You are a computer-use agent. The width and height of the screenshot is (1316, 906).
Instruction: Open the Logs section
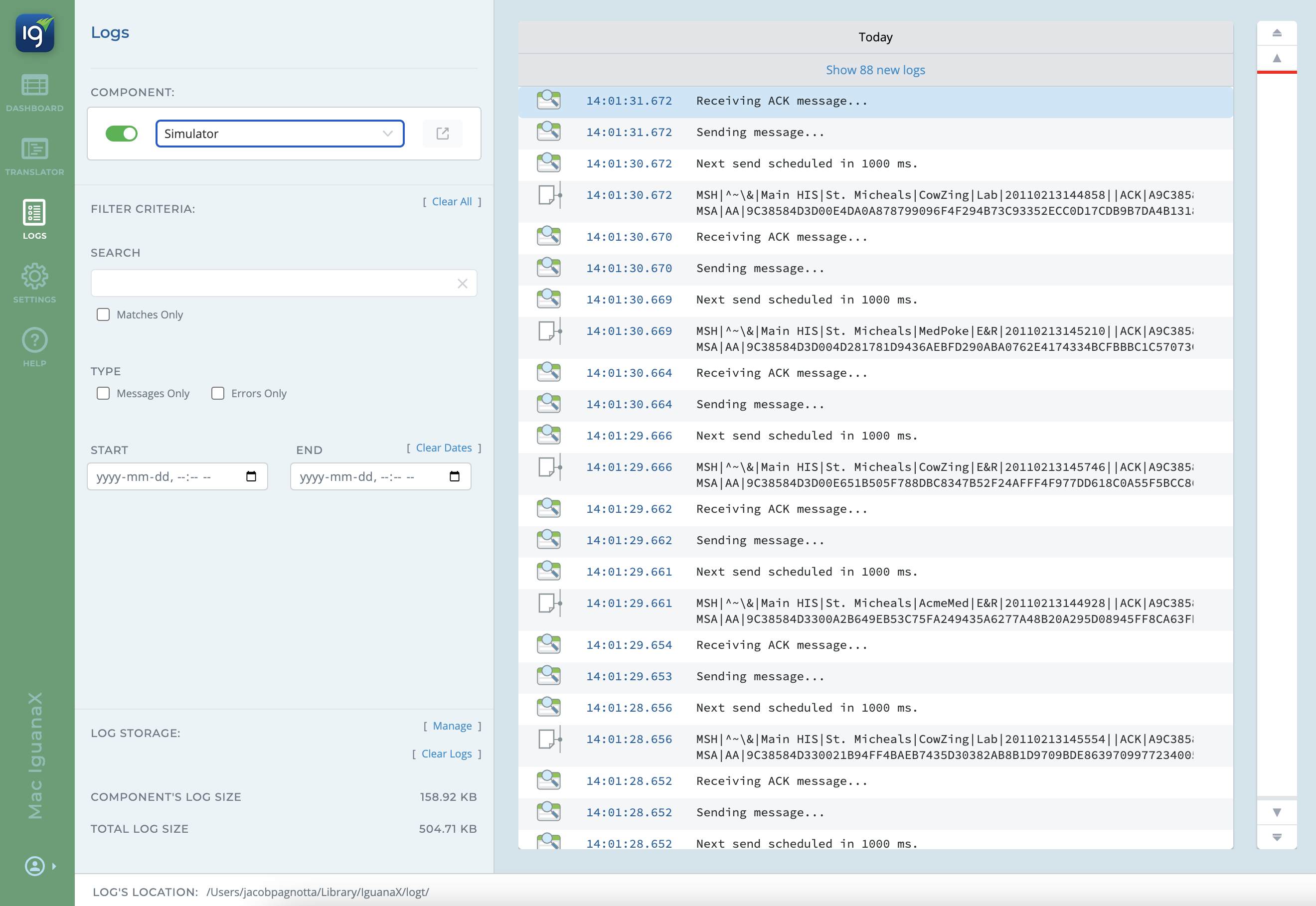pos(34,220)
